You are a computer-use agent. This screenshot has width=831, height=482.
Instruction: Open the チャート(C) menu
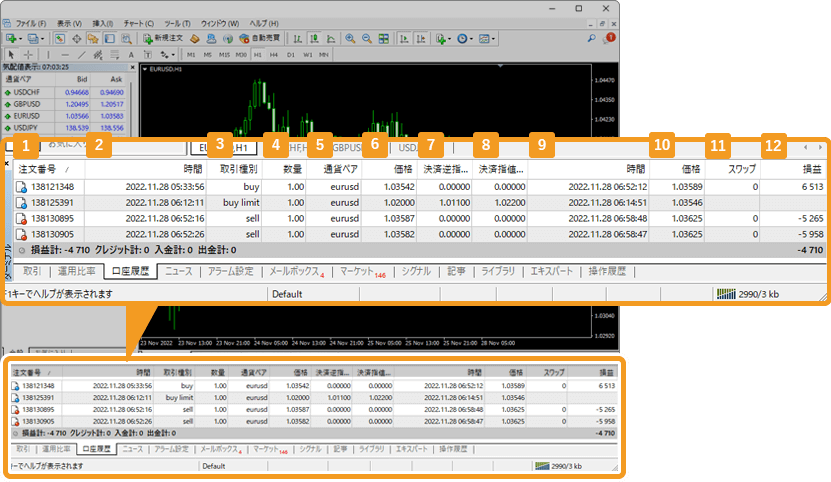point(138,23)
